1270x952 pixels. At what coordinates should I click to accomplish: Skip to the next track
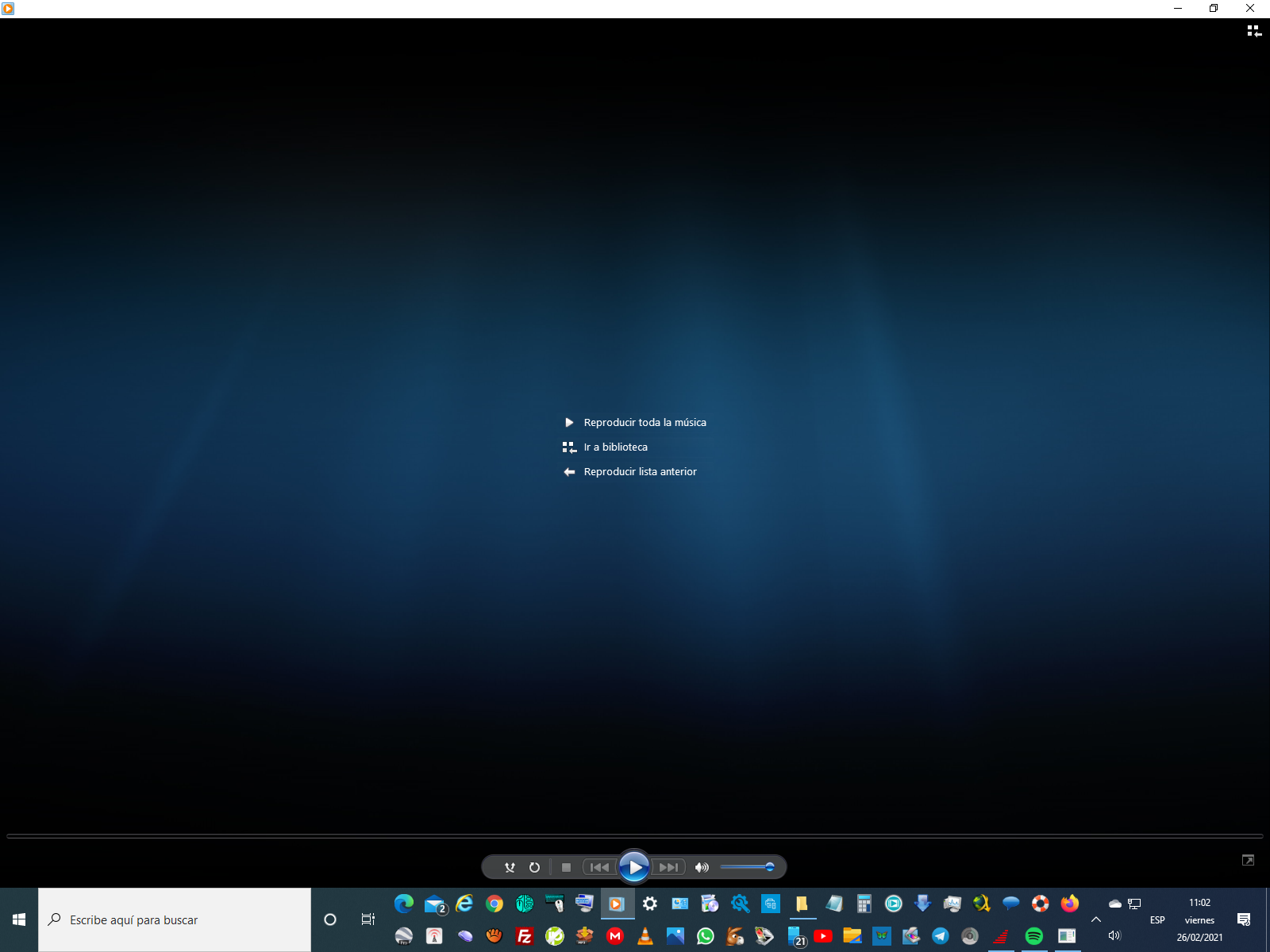coord(668,867)
